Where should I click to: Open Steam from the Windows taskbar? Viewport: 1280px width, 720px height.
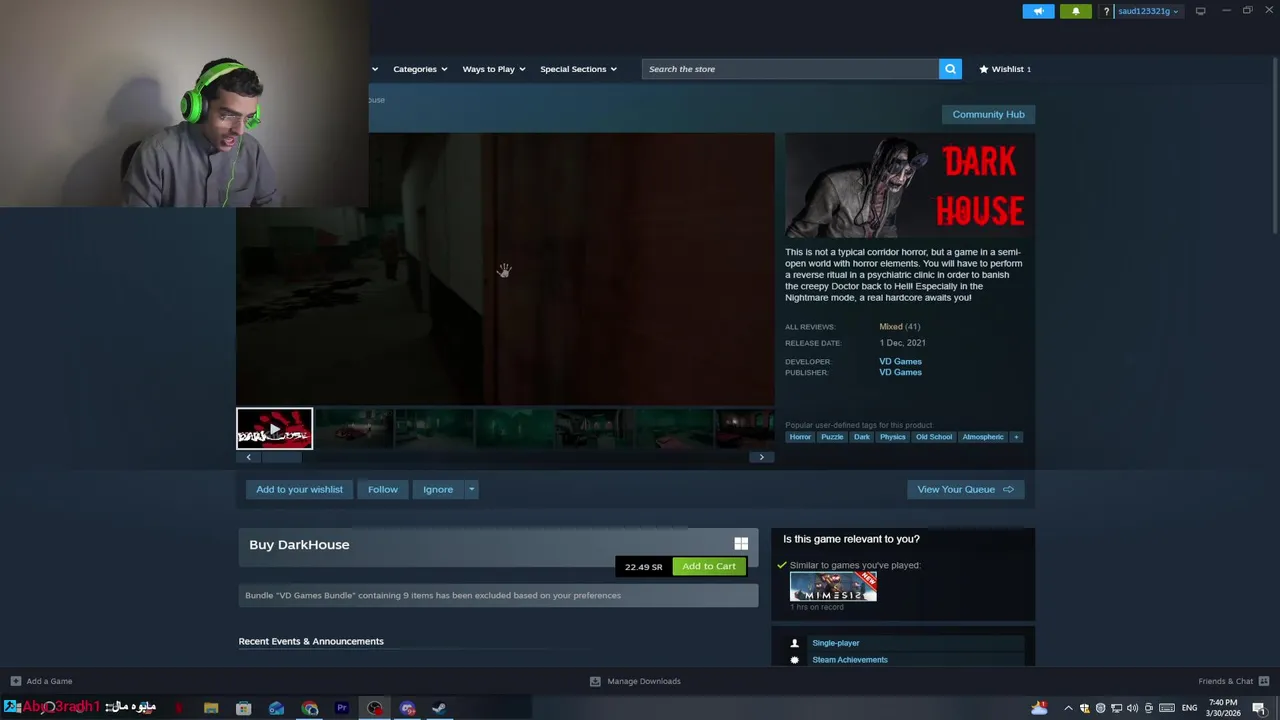tap(439, 708)
